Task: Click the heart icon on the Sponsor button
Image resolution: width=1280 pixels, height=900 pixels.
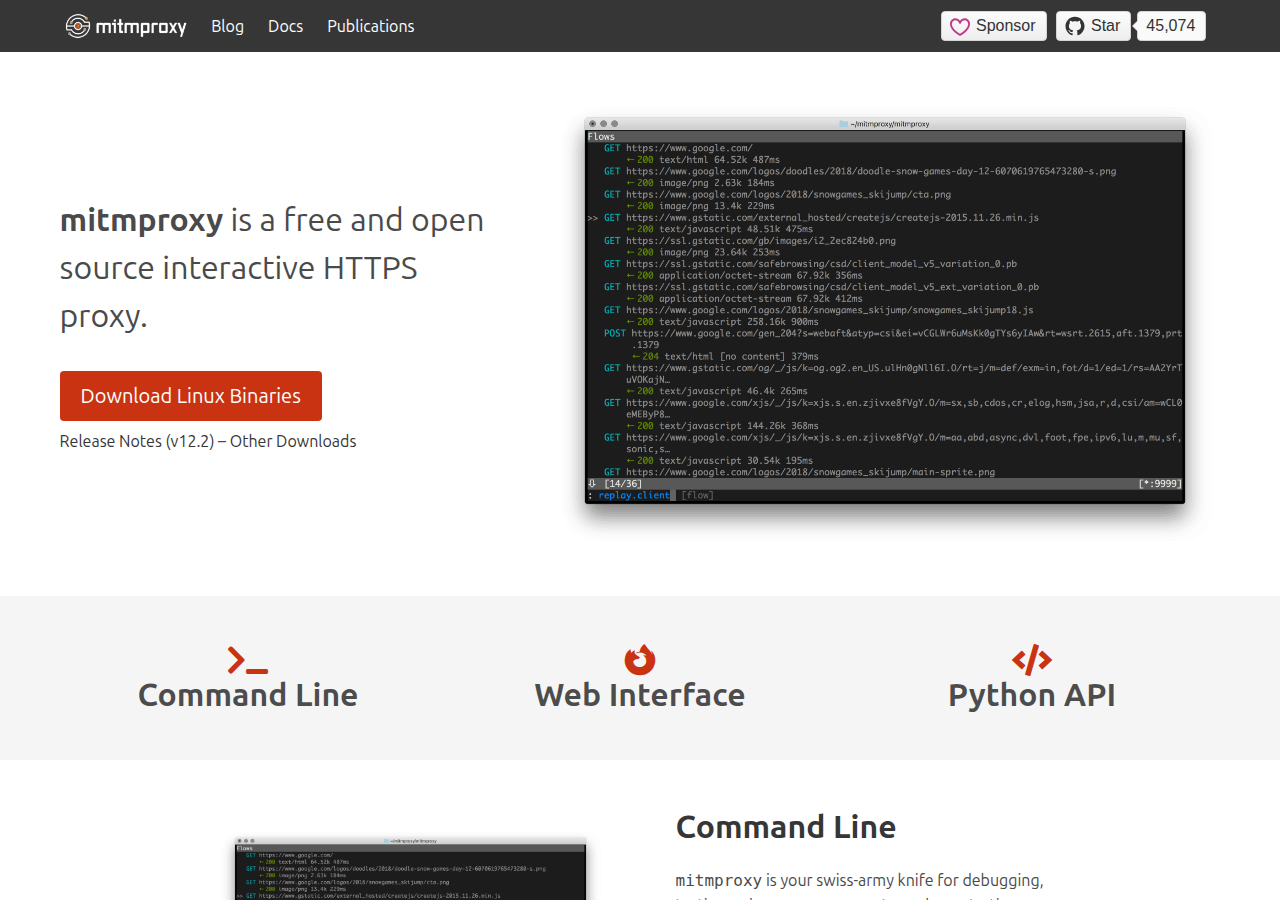Action: pos(960,26)
